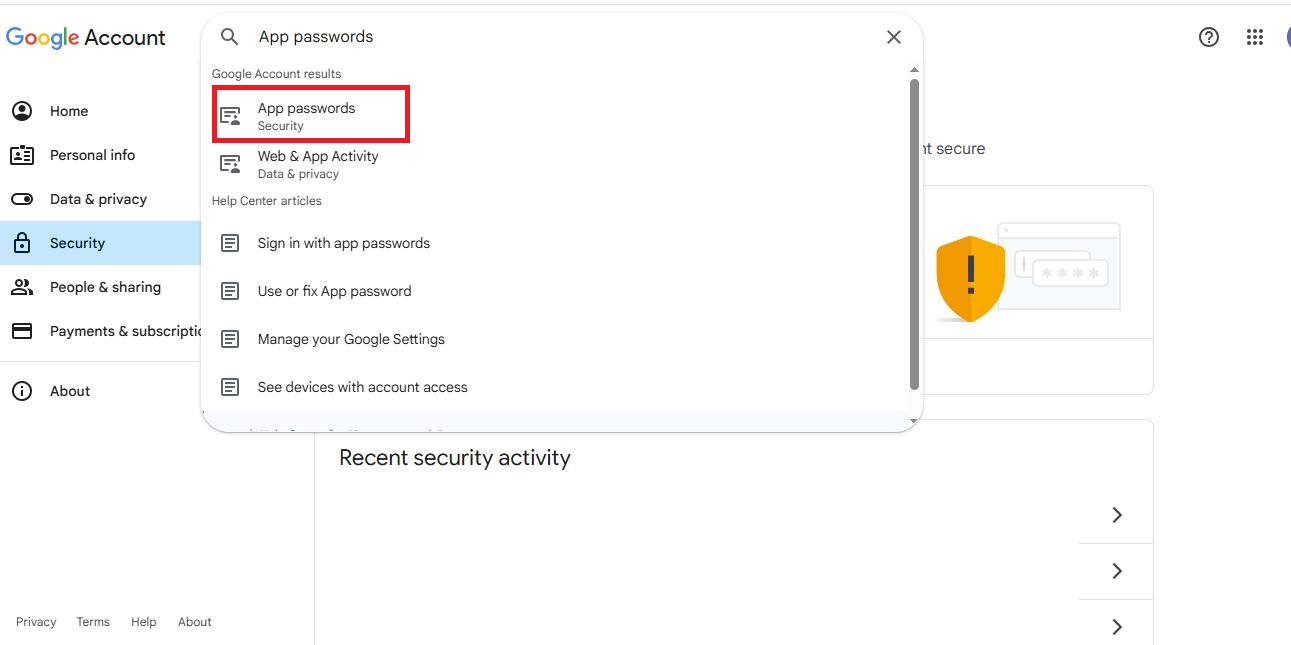This screenshot has width=1291, height=645.
Task: Open the Web & App Activity result
Action: click(x=318, y=163)
